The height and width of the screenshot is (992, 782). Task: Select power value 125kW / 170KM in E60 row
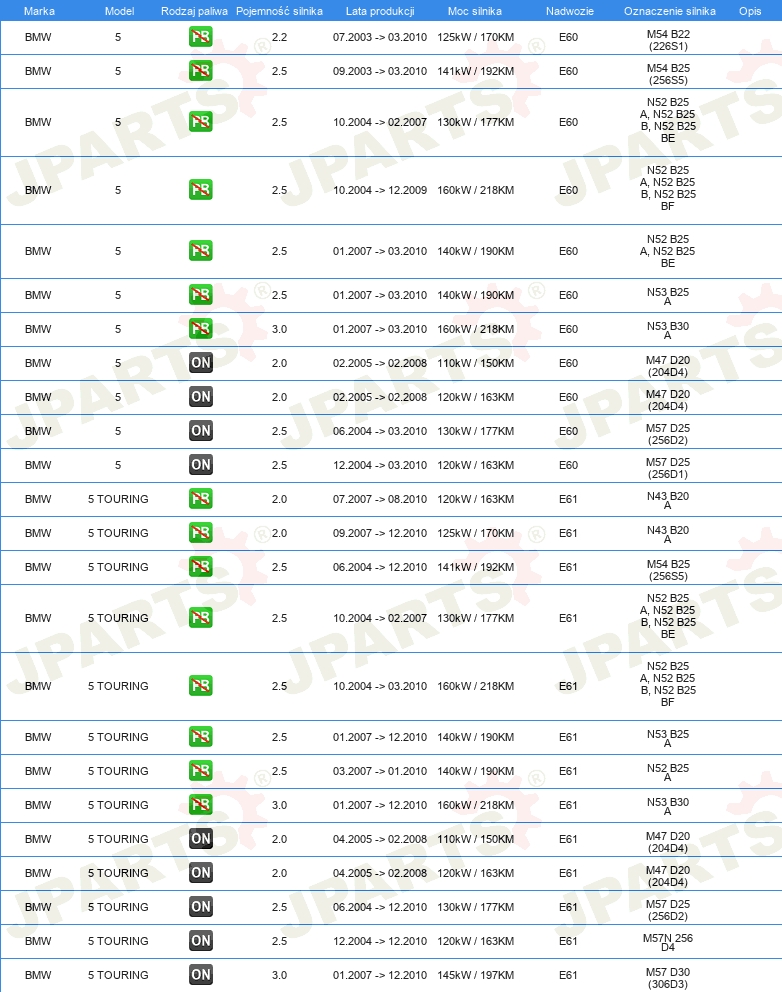[x=475, y=37]
